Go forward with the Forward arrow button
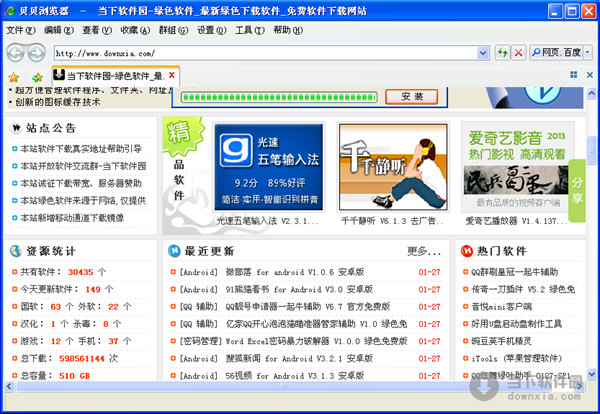 point(36,53)
